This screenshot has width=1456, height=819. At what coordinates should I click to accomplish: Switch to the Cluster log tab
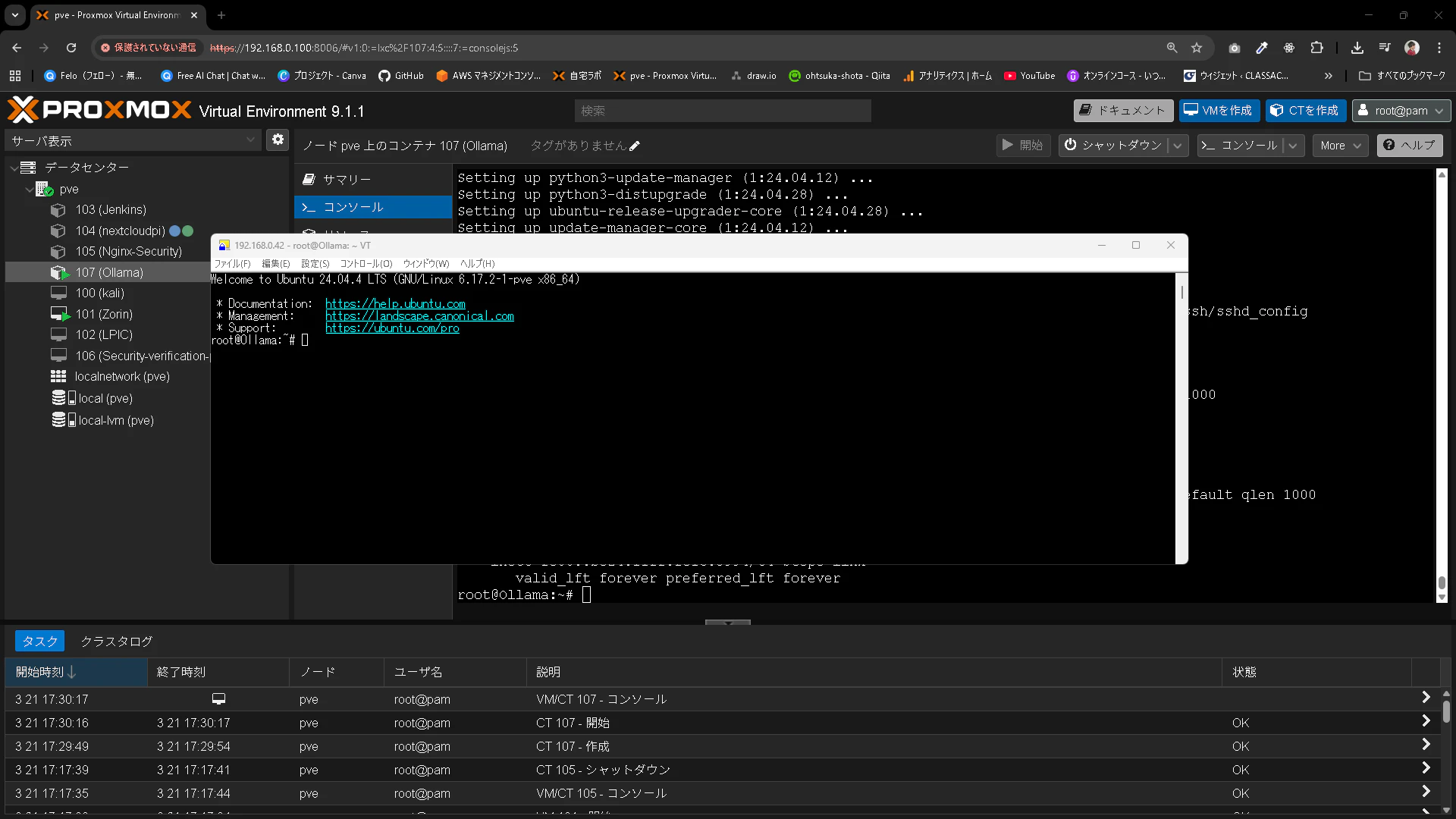116,641
